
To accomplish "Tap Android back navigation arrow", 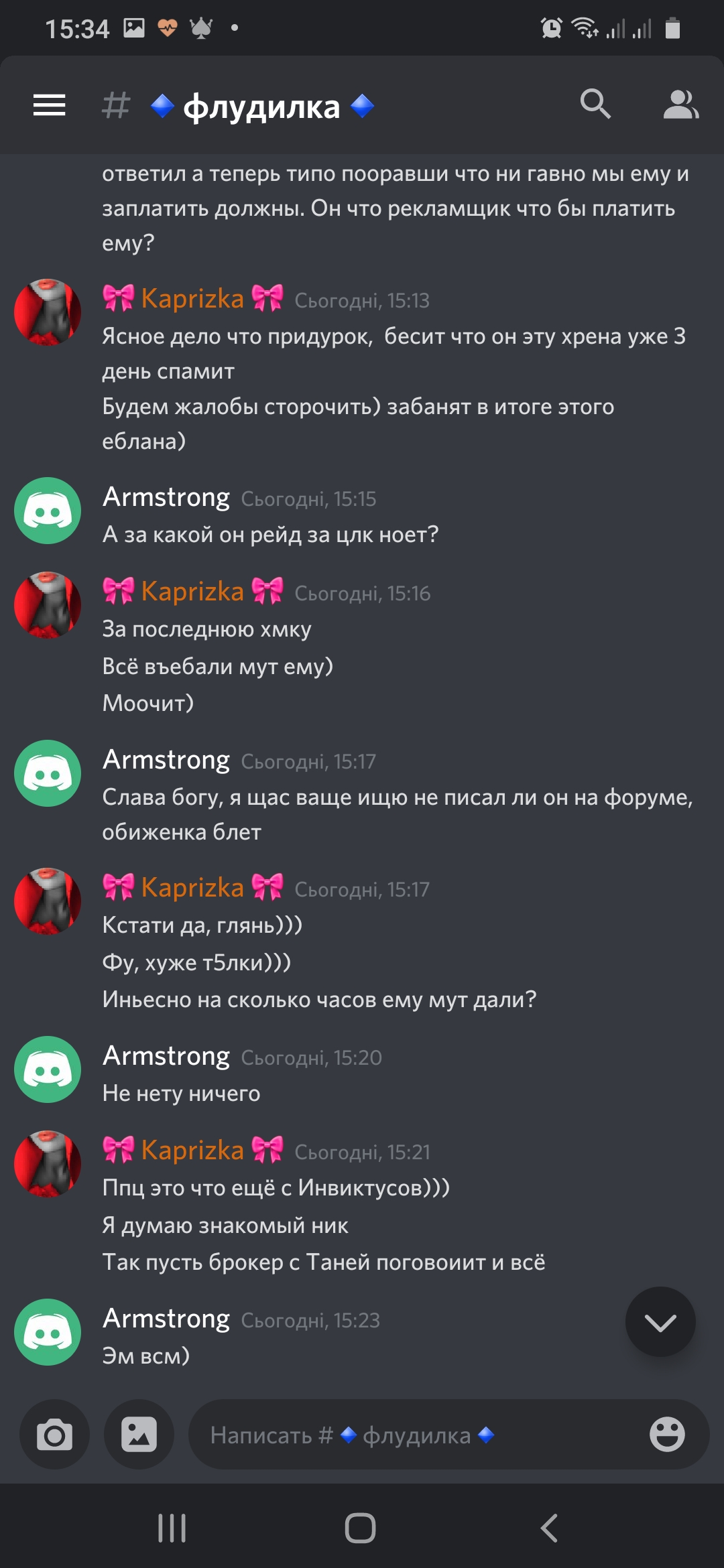I will coord(549,1528).
